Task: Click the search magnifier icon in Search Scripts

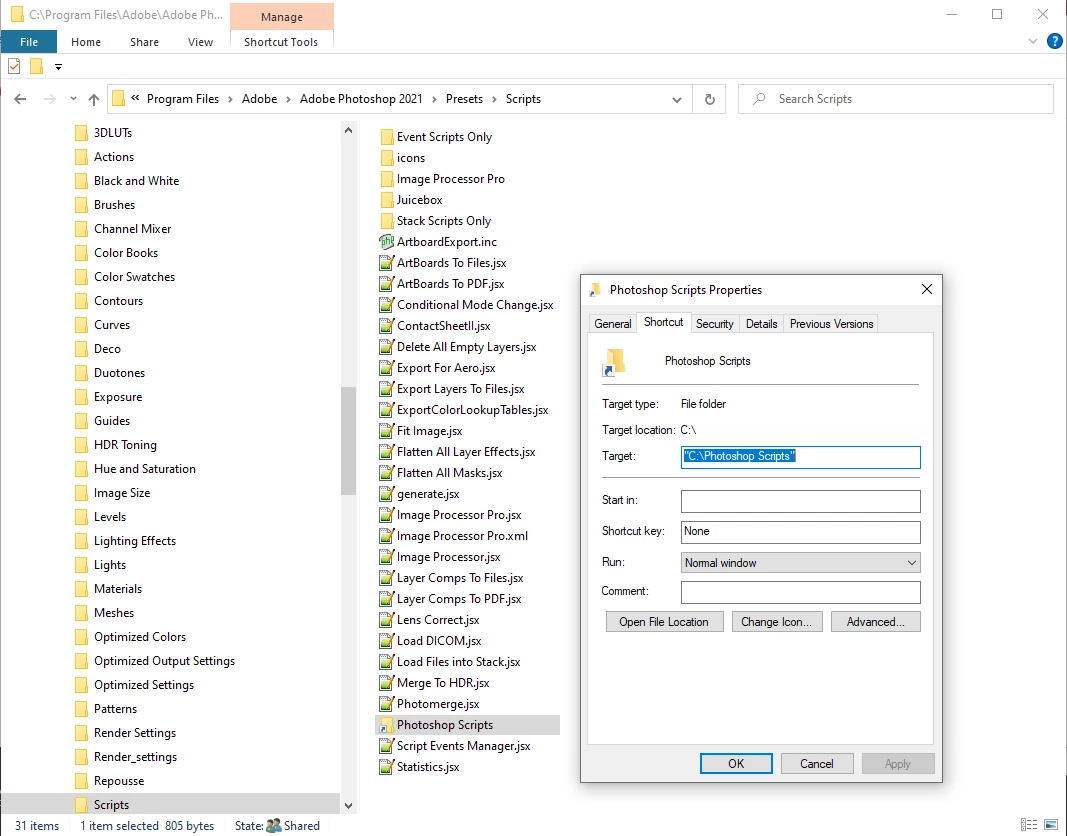Action: [759, 99]
